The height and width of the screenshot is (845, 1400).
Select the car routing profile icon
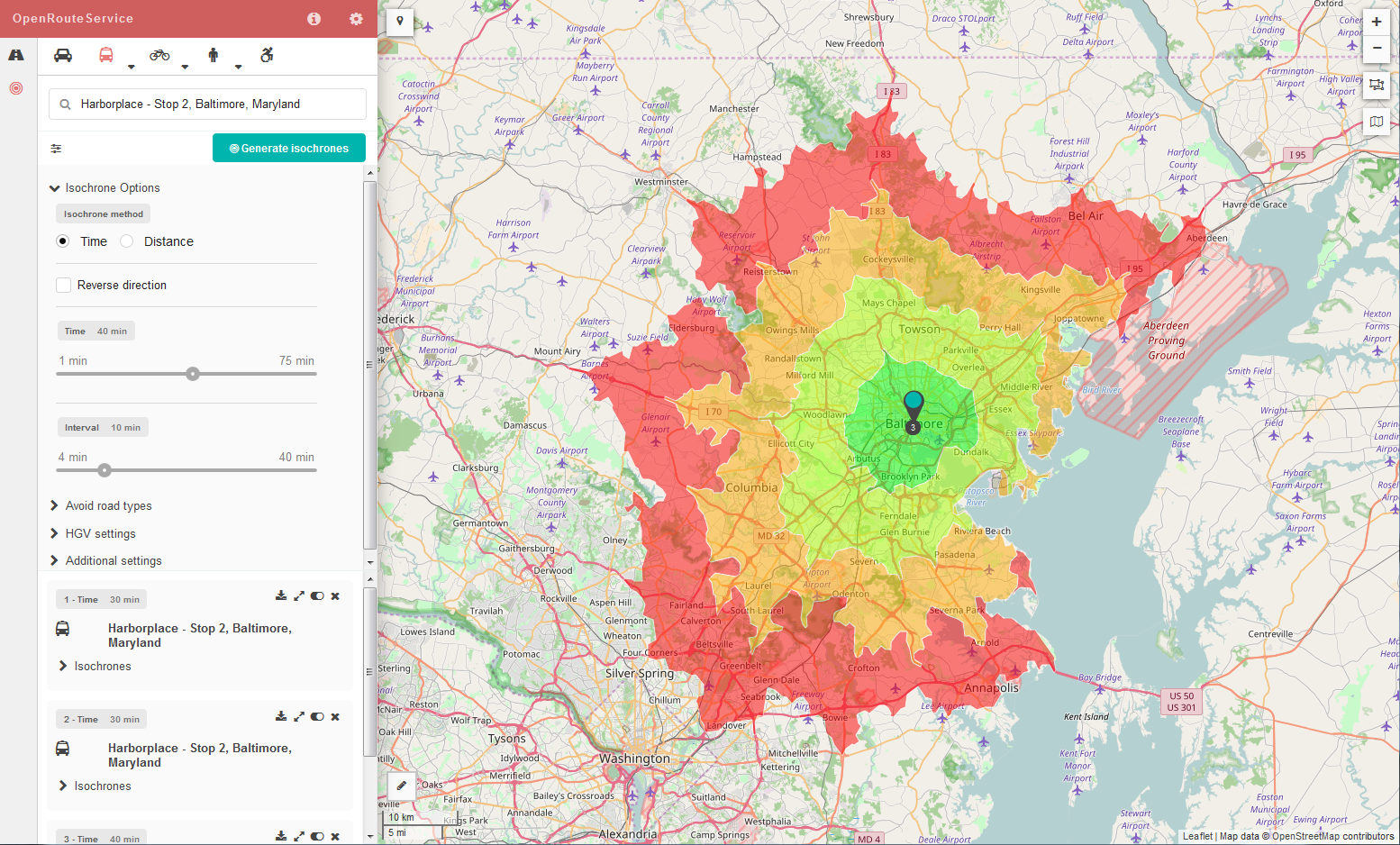coord(63,55)
